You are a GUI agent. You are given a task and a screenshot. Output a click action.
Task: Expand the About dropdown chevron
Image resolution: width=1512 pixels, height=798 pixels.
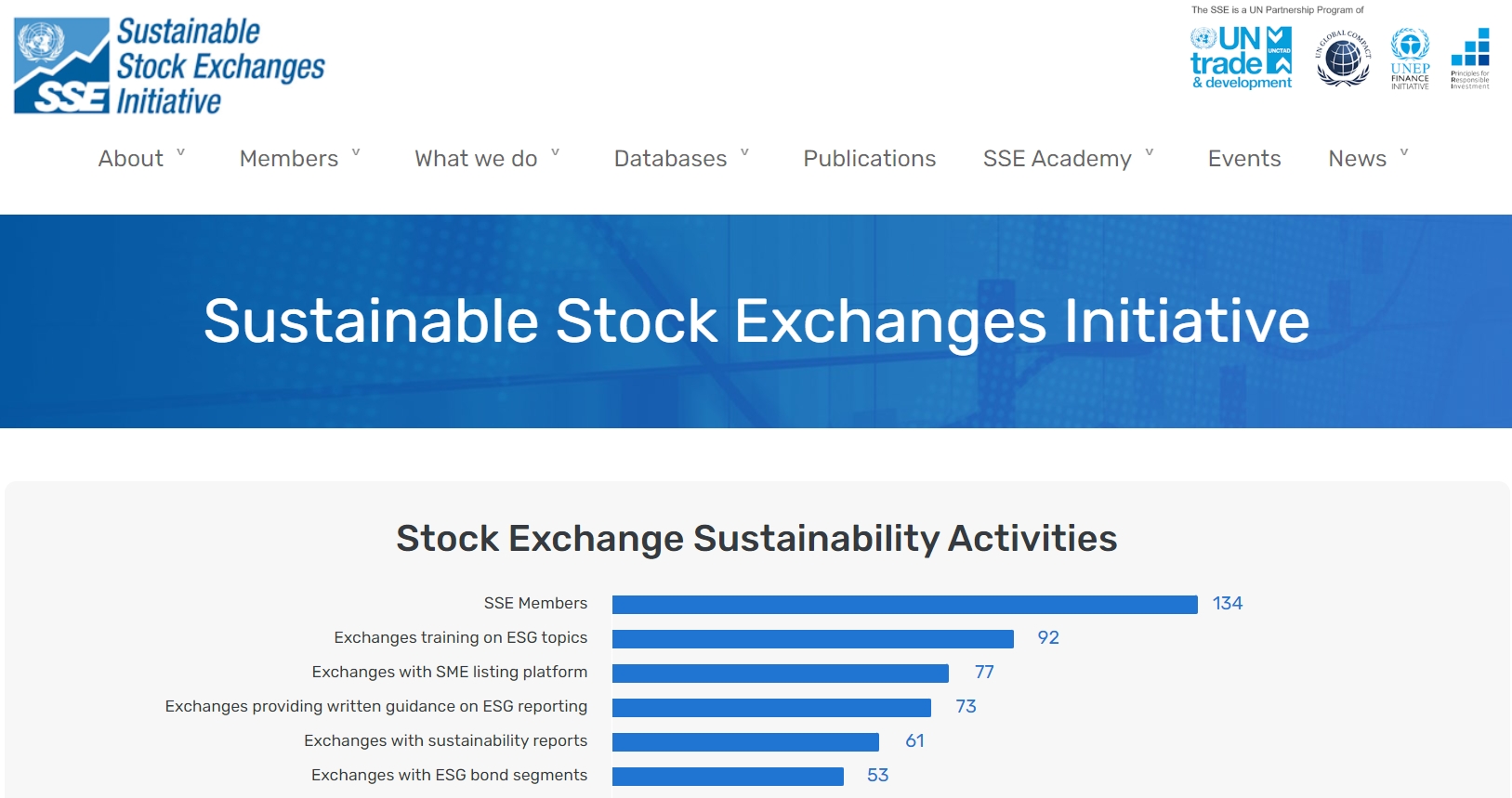click(x=181, y=152)
